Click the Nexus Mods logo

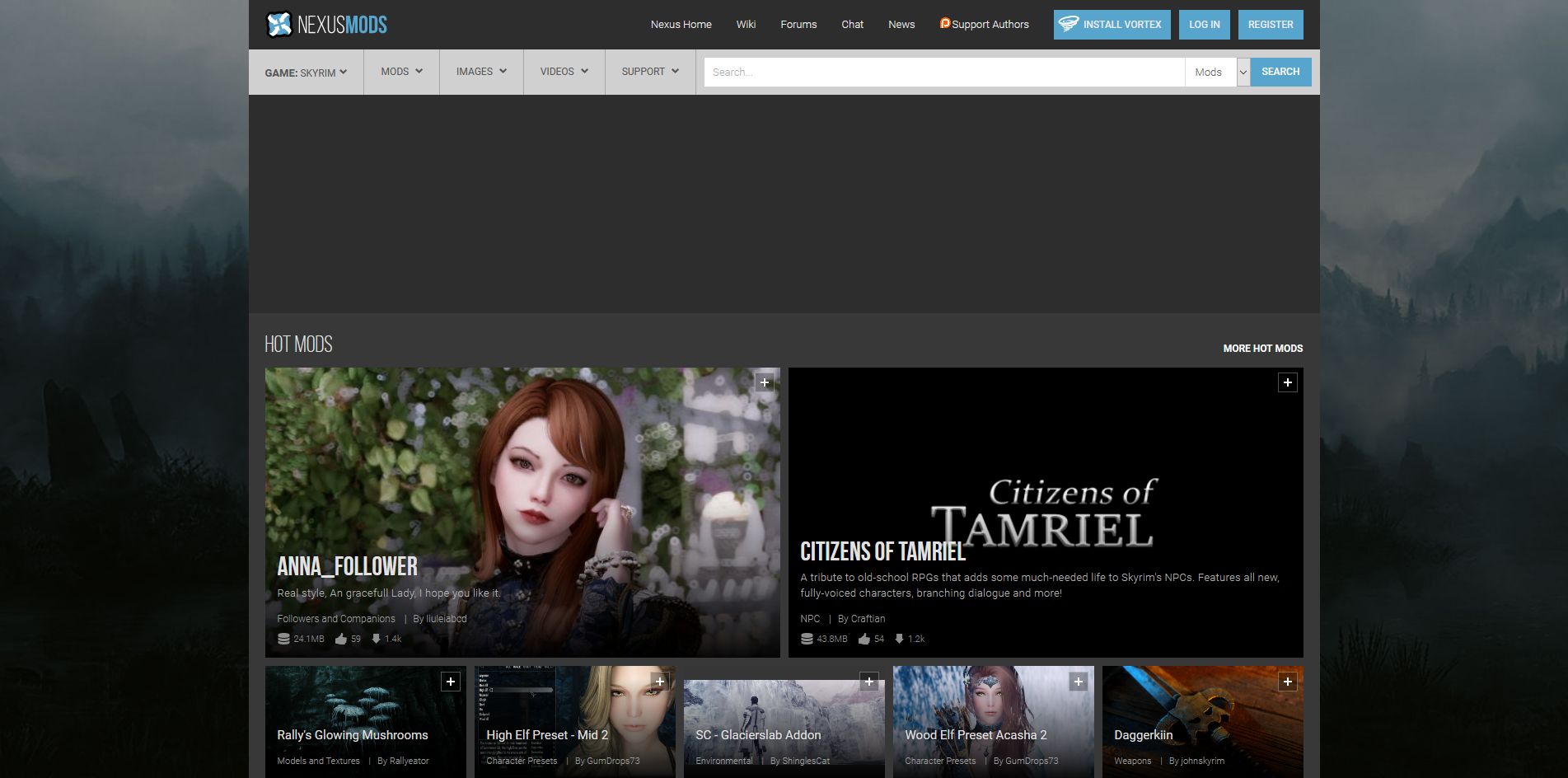[326, 25]
